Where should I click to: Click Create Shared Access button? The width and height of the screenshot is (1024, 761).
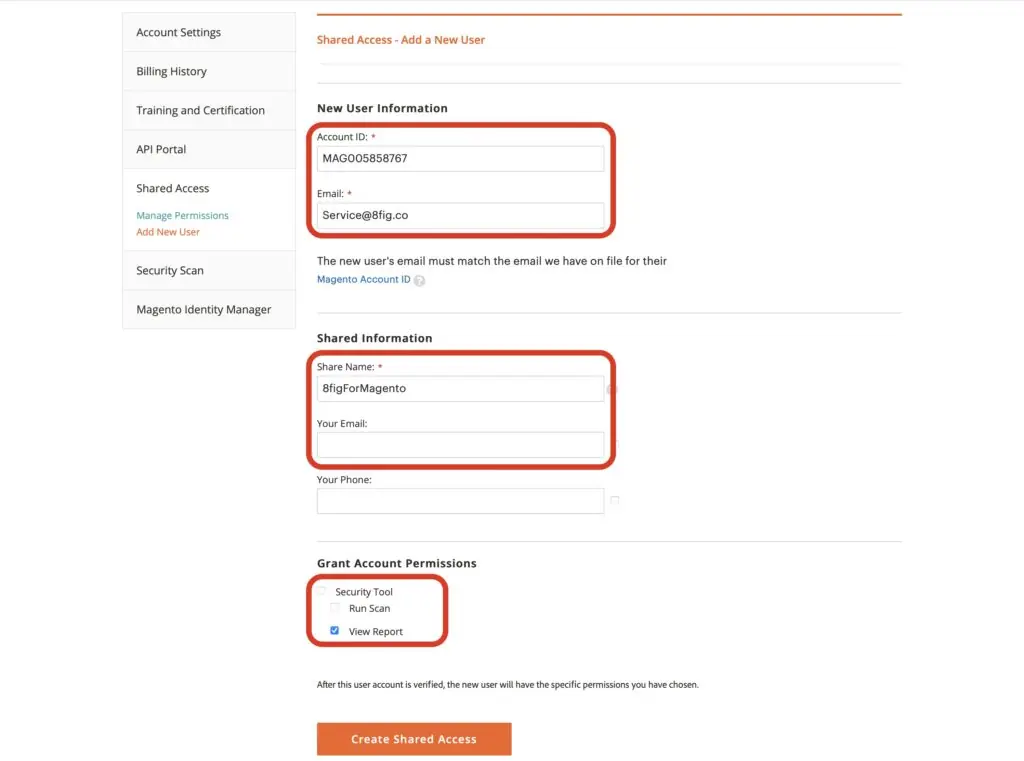point(414,739)
